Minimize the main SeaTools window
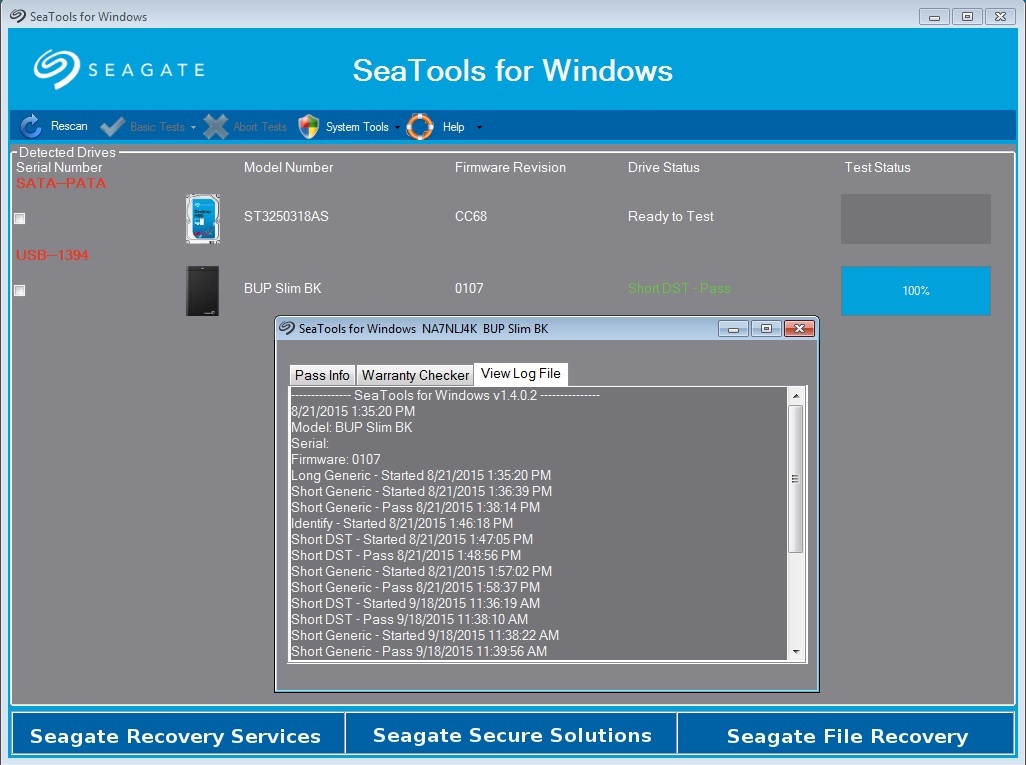 (934, 16)
